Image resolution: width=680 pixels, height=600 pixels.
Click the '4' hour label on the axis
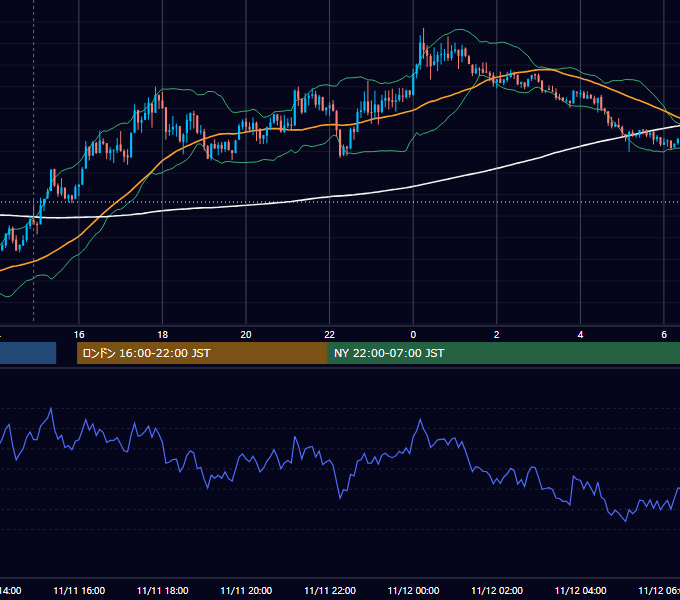click(580, 335)
